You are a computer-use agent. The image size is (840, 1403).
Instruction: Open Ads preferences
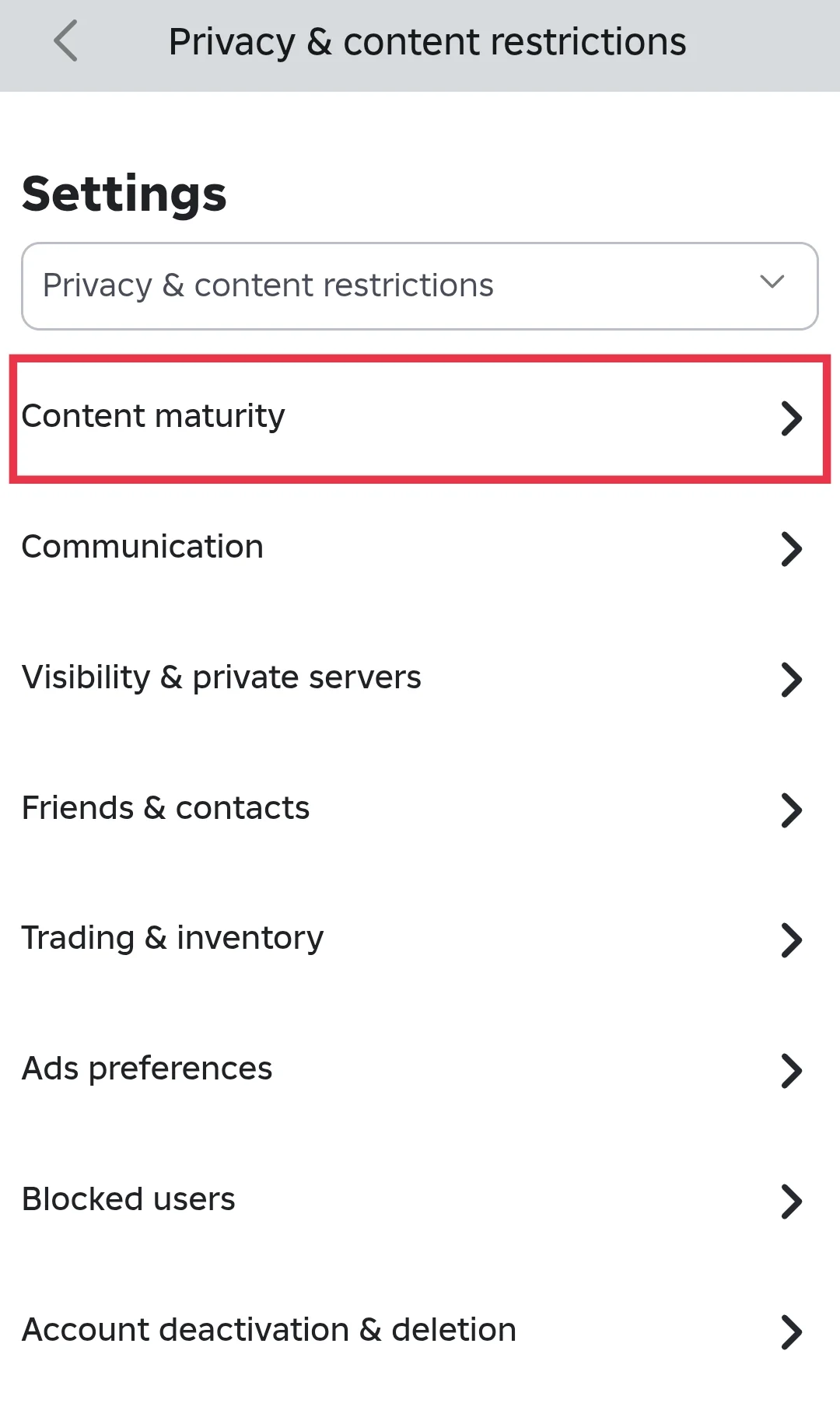(x=147, y=1069)
